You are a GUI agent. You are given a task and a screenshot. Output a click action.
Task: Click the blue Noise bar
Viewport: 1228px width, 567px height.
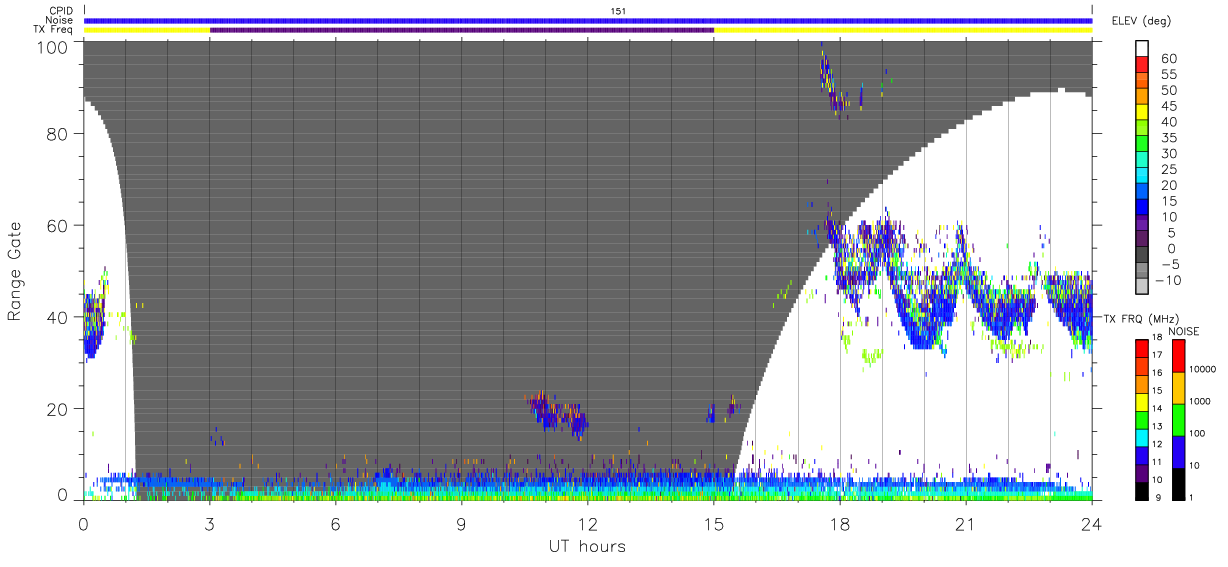click(x=588, y=20)
